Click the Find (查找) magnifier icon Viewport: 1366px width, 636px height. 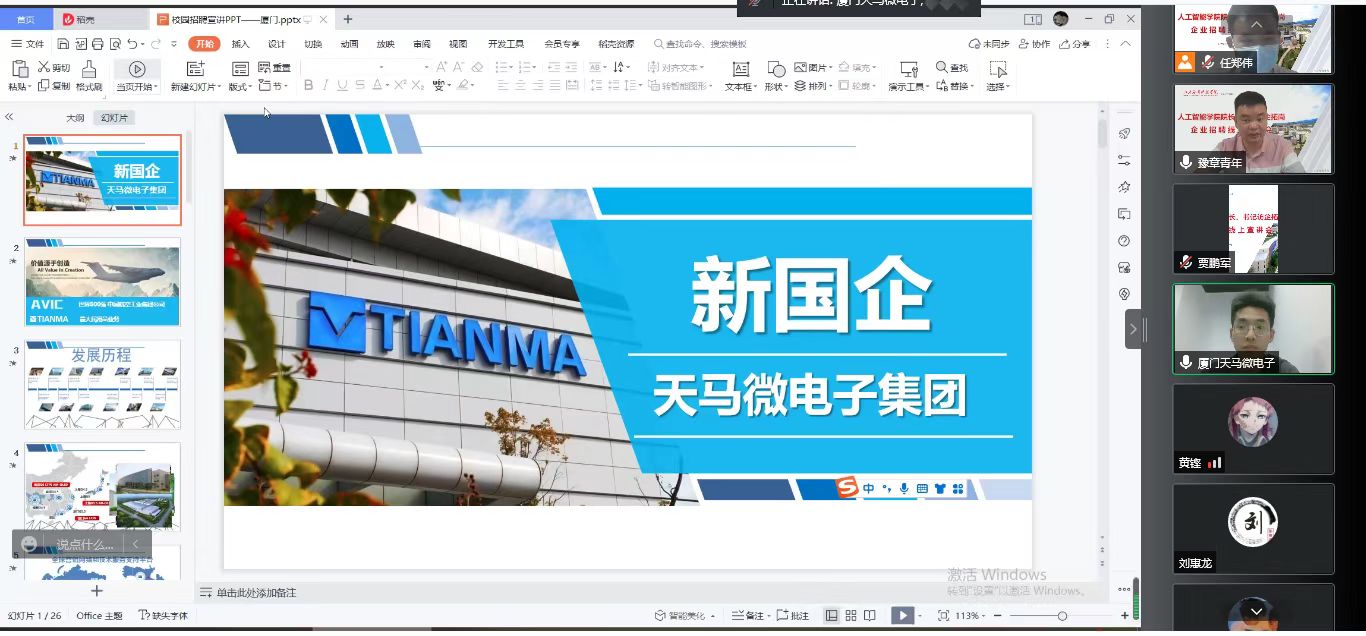click(942, 67)
